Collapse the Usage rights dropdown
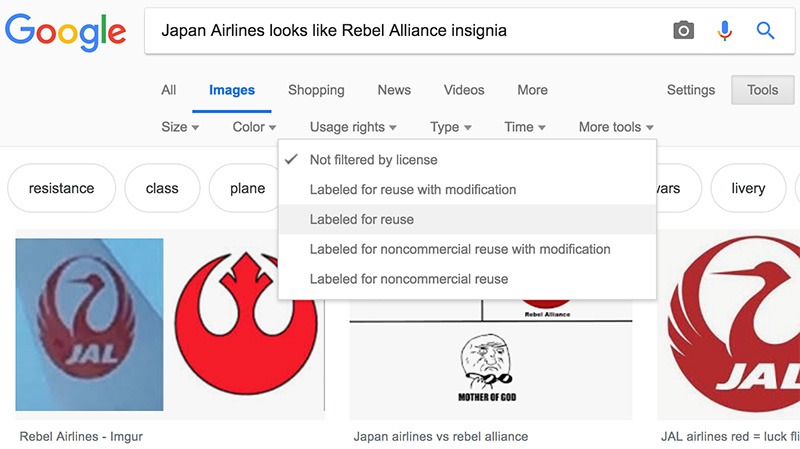 tap(353, 127)
